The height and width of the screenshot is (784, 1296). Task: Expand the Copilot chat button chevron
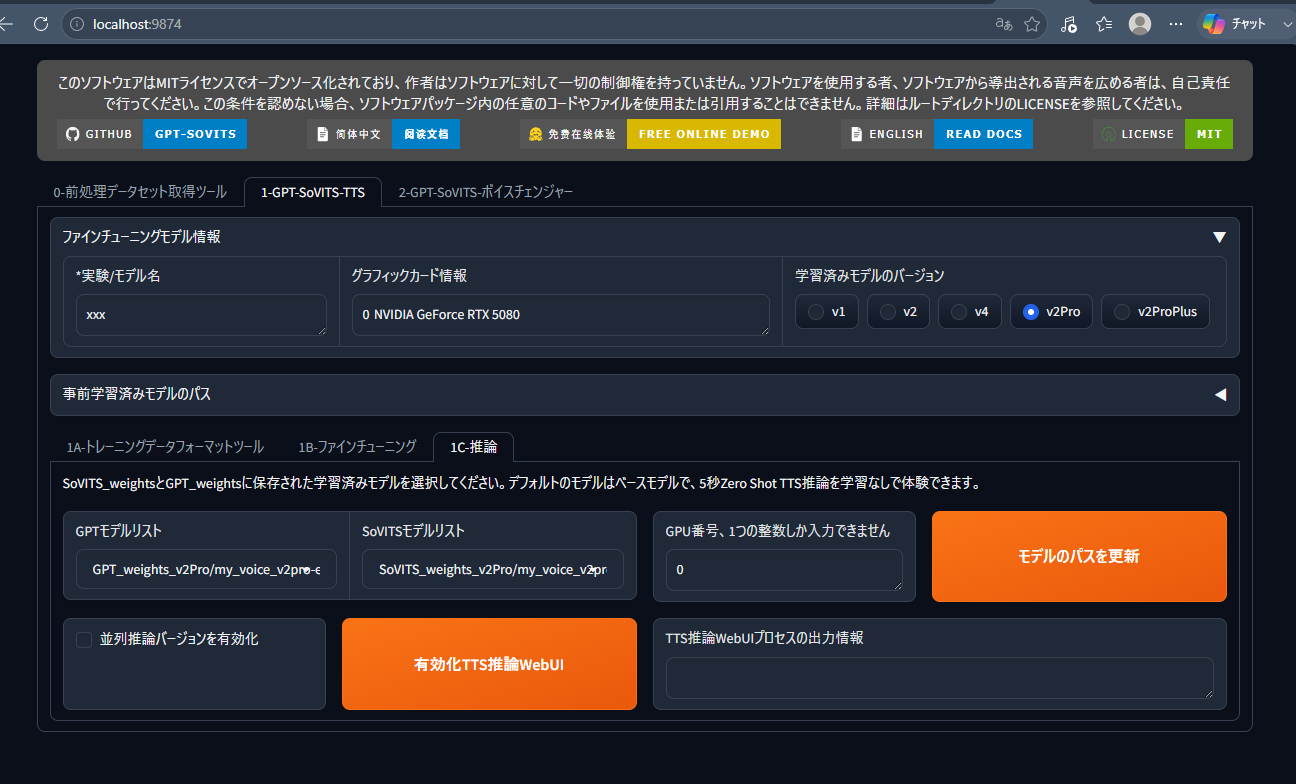[x=1287, y=24]
